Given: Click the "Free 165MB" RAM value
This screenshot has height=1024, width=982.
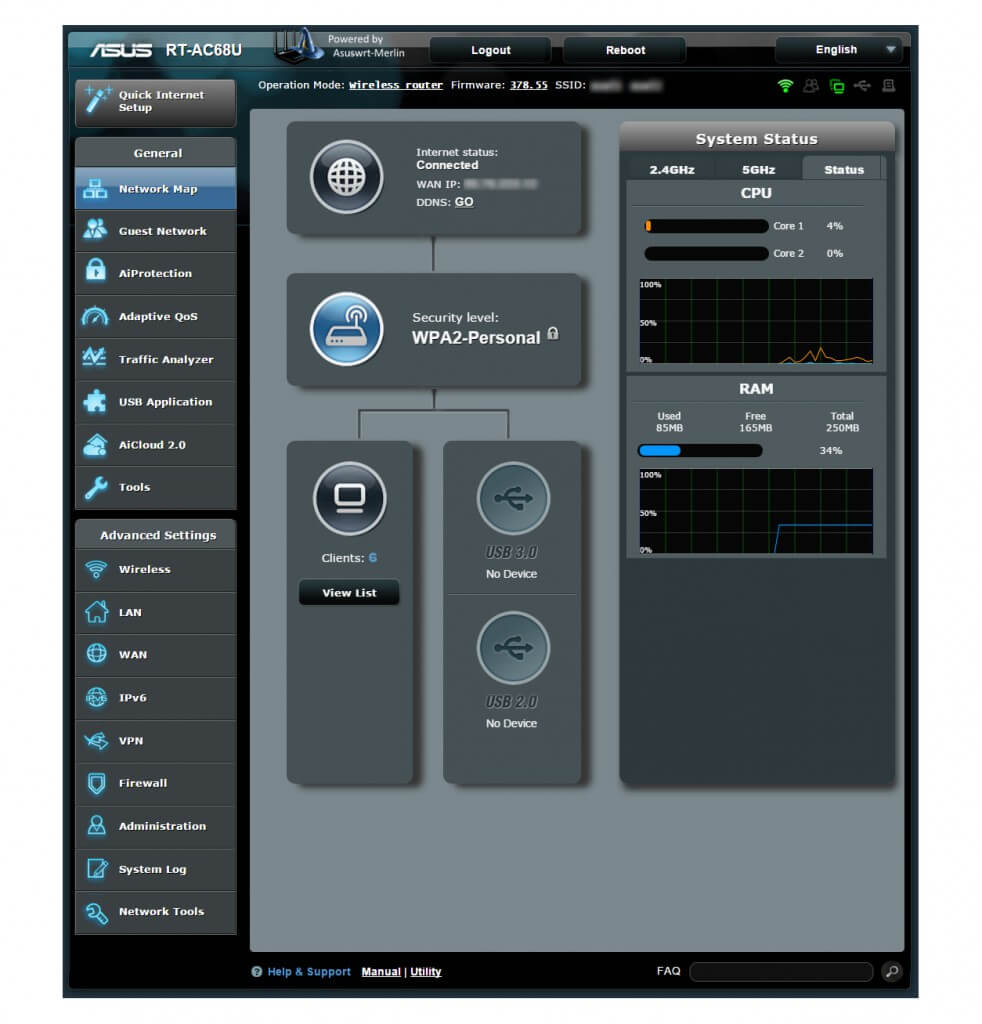Looking at the screenshot, I should (x=755, y=422).
